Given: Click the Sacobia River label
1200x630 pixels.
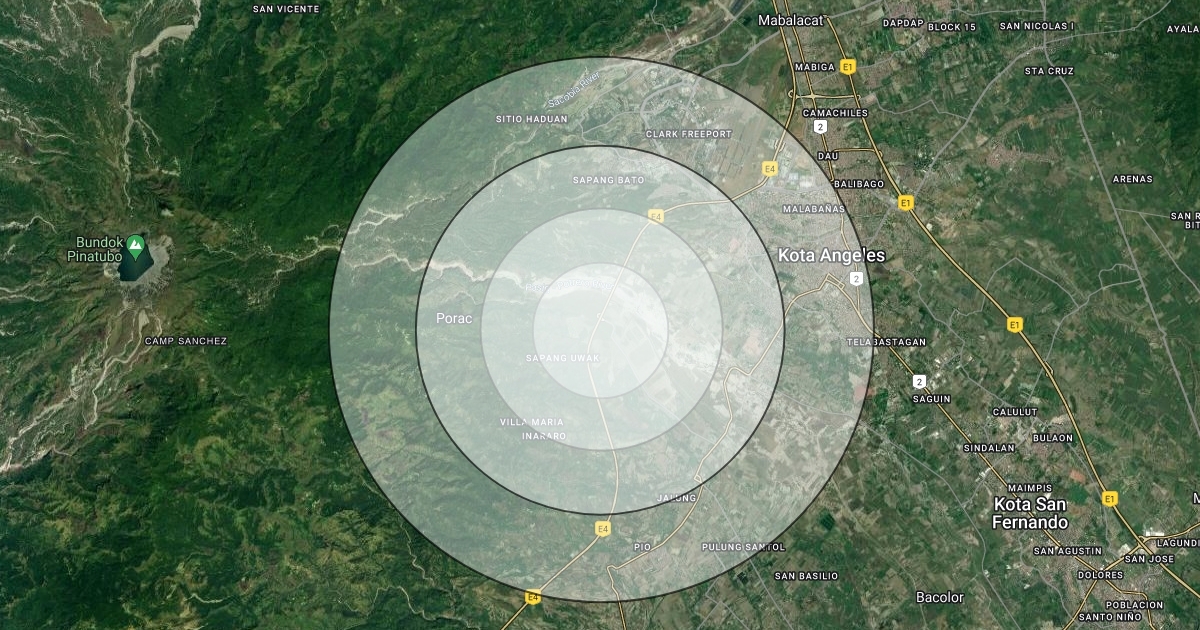Looking at the screenshot, I should 573,91.
